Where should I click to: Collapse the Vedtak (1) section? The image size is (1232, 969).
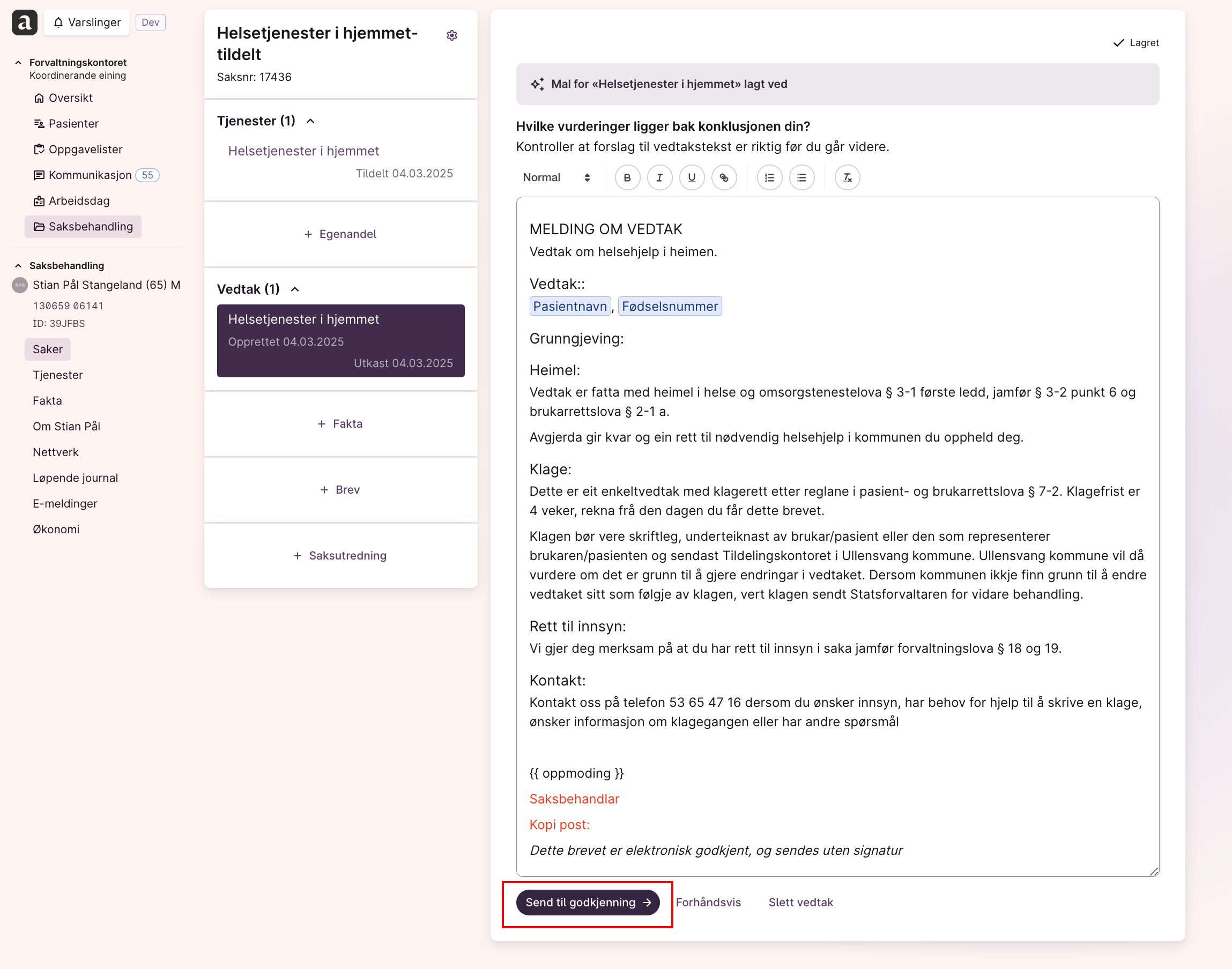[295, 289]
